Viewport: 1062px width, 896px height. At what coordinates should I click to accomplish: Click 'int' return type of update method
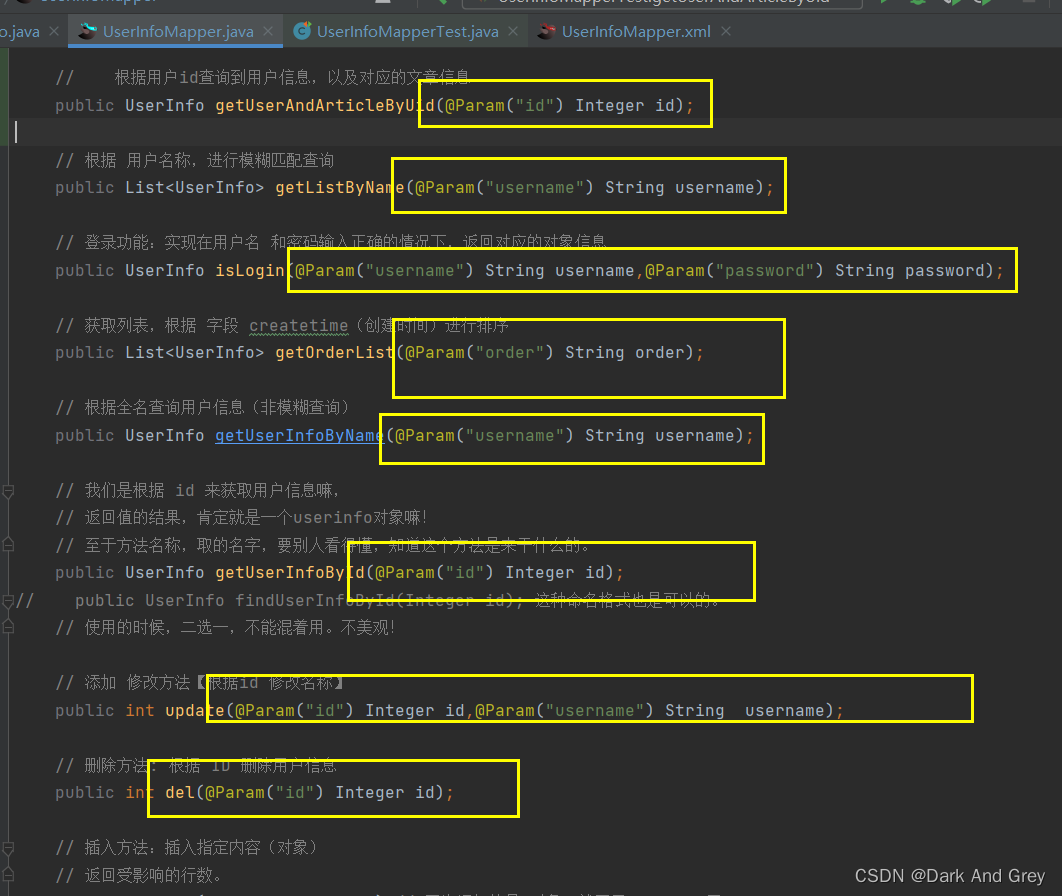(140, 710)
